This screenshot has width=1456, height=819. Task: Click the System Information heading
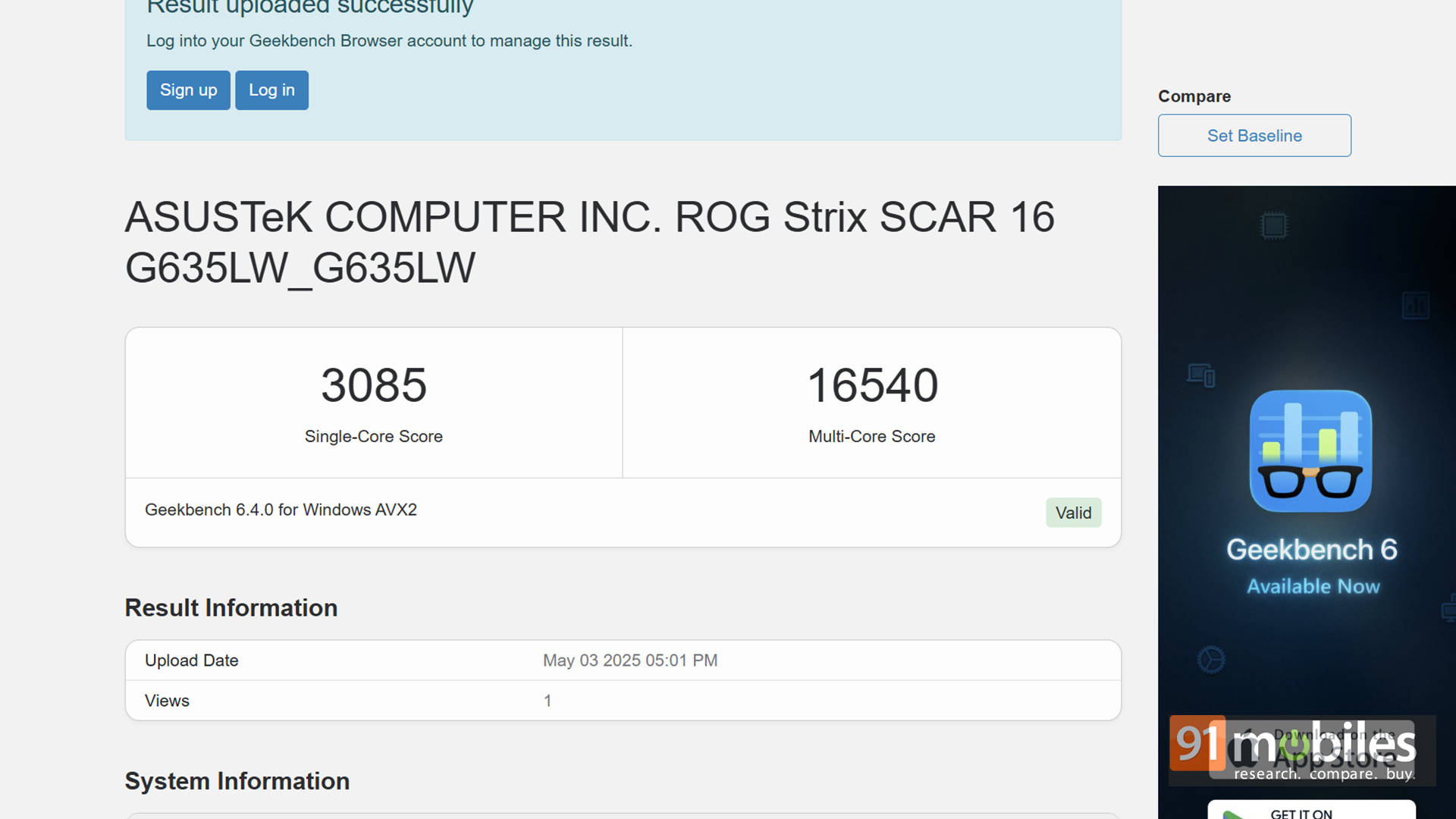237,781
